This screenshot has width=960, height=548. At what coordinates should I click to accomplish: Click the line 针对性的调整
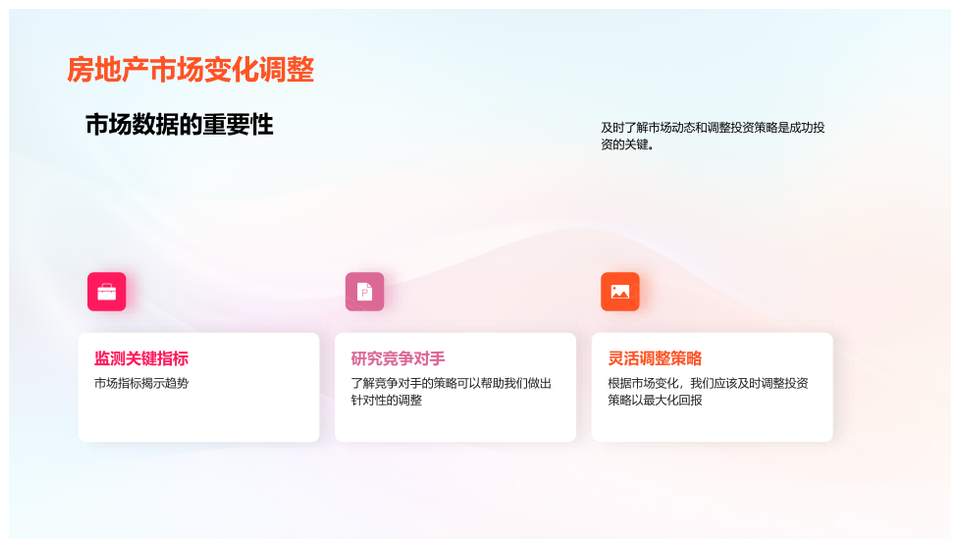pos(386,400)
